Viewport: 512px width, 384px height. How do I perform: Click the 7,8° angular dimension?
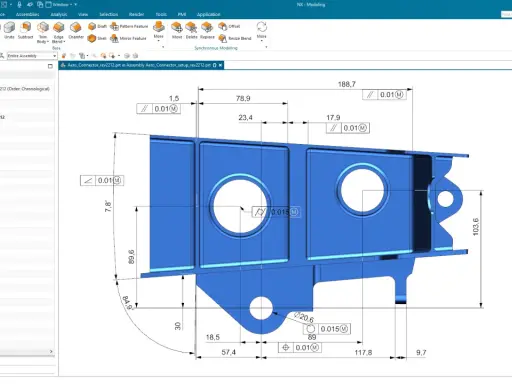pyautogui.click(x=108, y=206)
